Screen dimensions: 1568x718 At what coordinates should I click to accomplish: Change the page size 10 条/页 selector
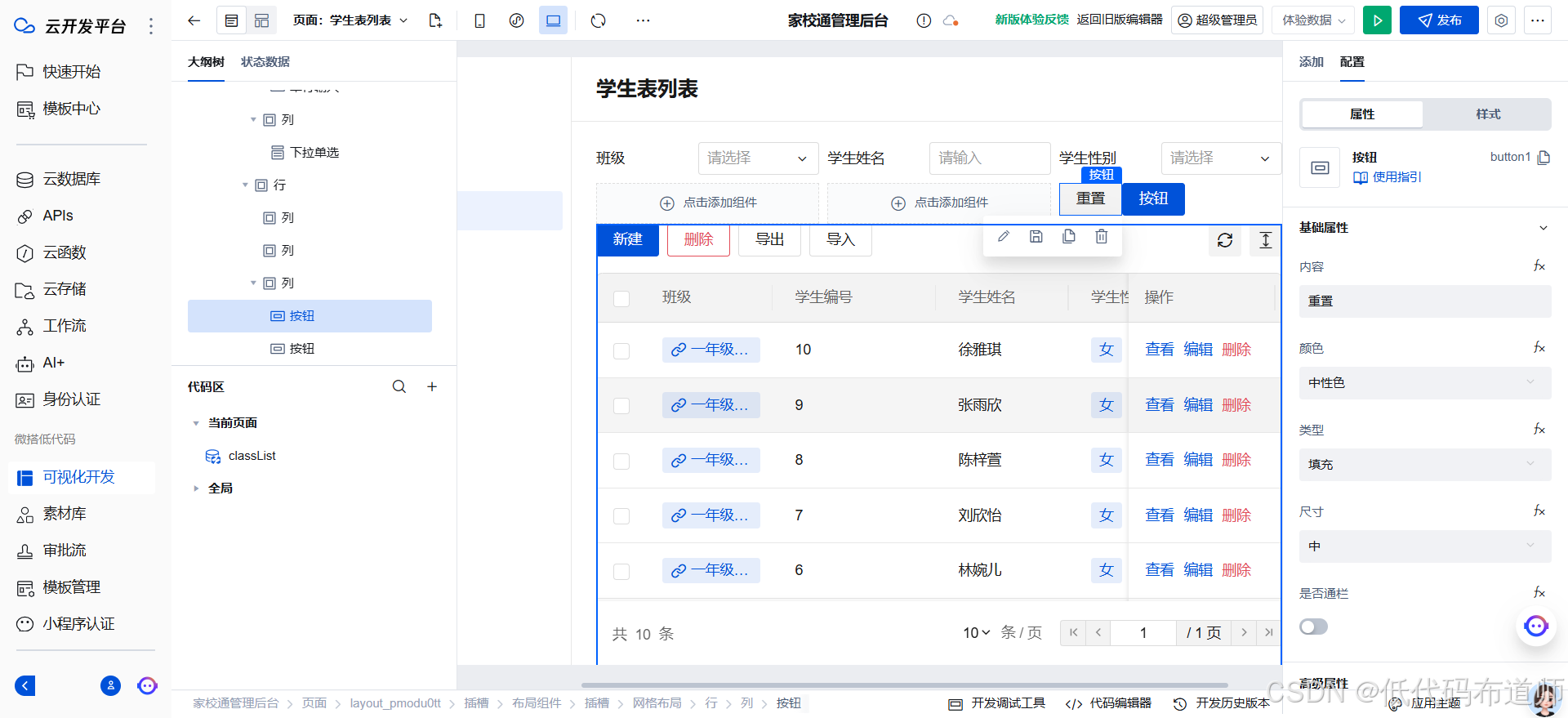pos(977,633)
